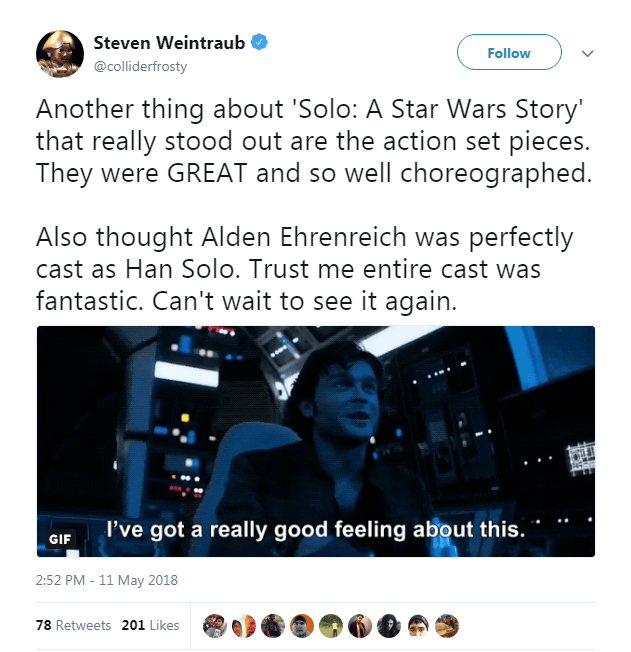Open Steven Weintraub's profile avatar
Image resolution: width=631 pixels, height=652 pixels.
60,54
